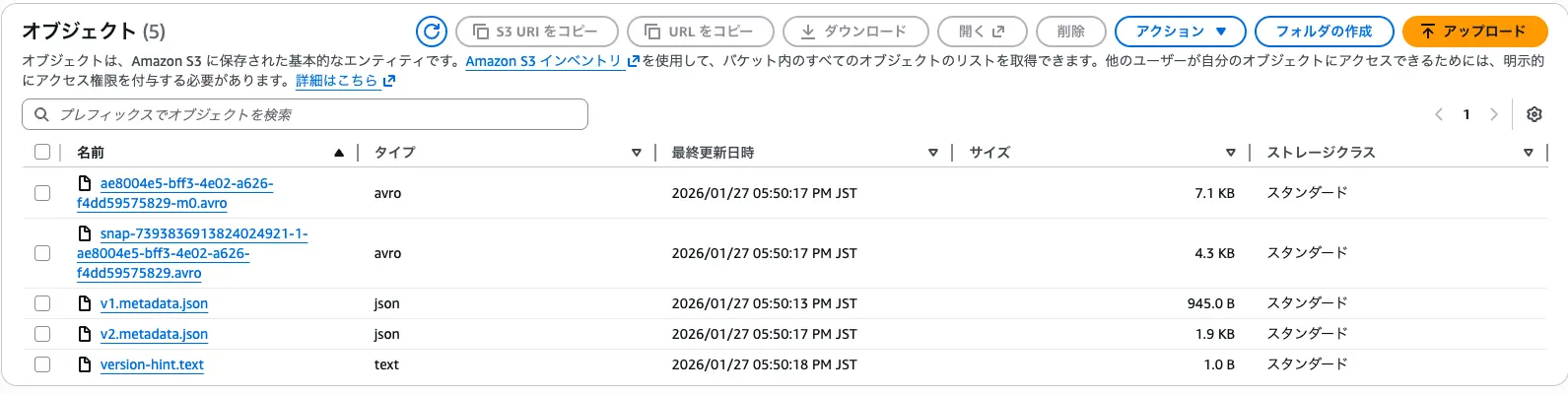Screen dimensions: 1568x394
Task: Click the アップロード button
Action: tap(1473, 32)
